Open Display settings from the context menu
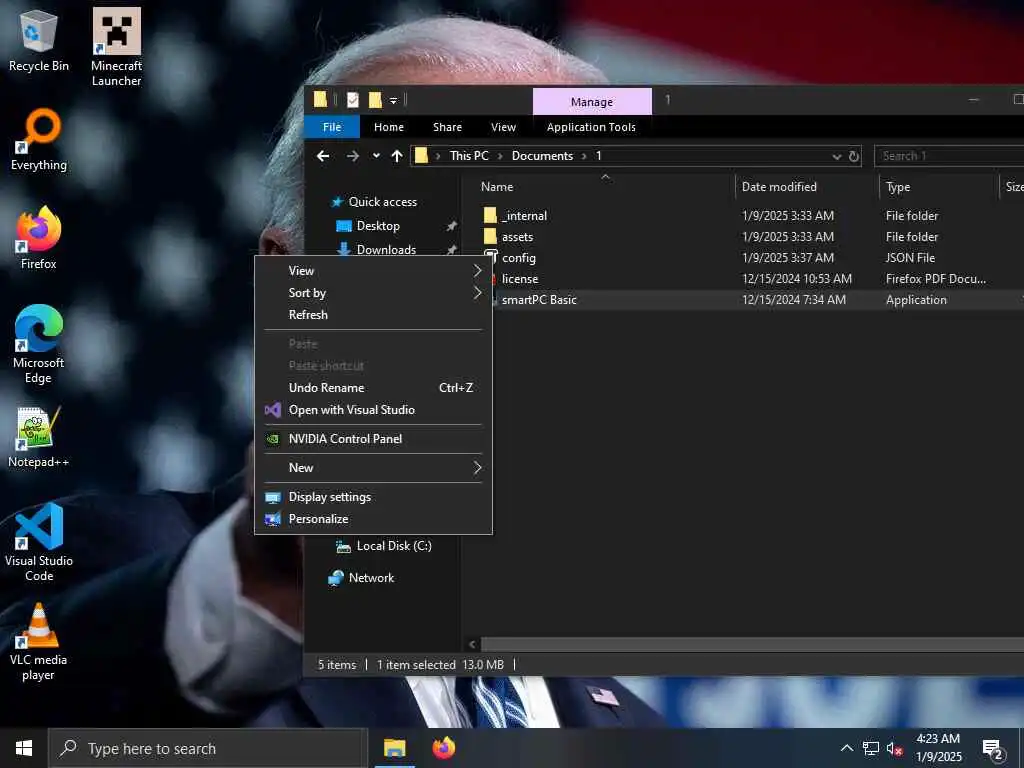This screenshot has height=768, width=1024. tap(374, 497)
